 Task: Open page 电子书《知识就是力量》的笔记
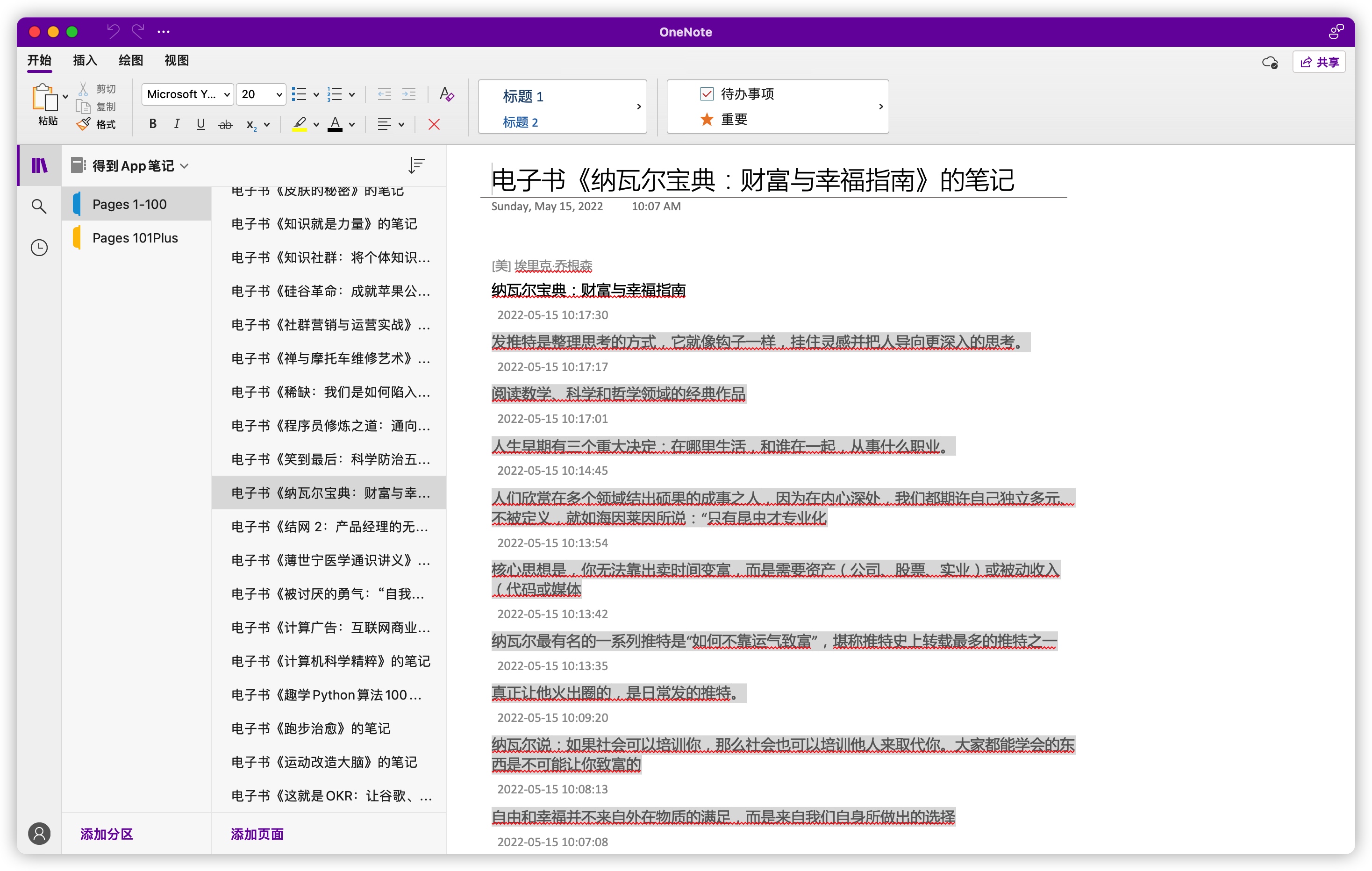coord(329,224)
